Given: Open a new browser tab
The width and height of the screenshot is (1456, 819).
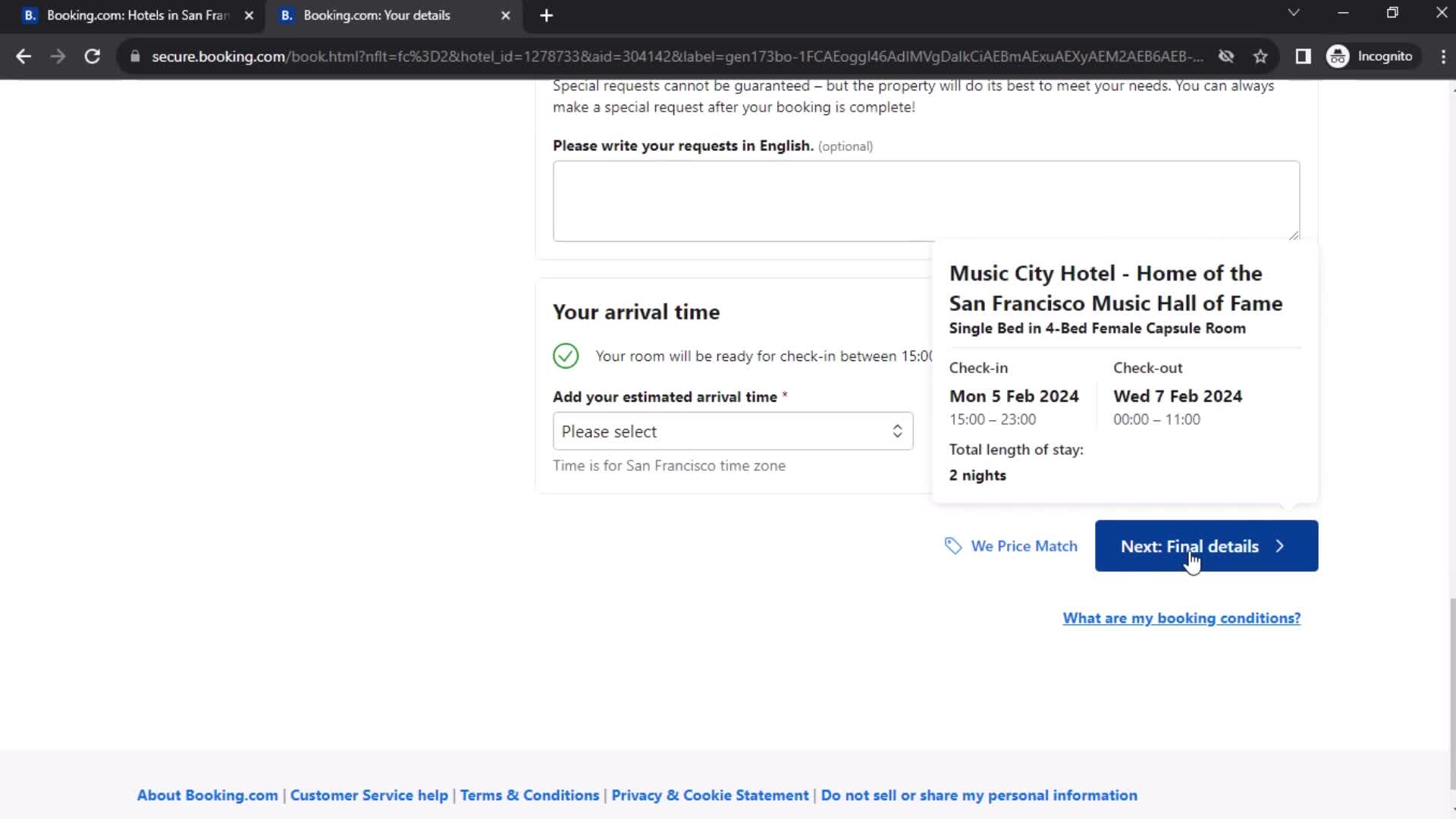Looking at the screenshot, I should (546, 15).
